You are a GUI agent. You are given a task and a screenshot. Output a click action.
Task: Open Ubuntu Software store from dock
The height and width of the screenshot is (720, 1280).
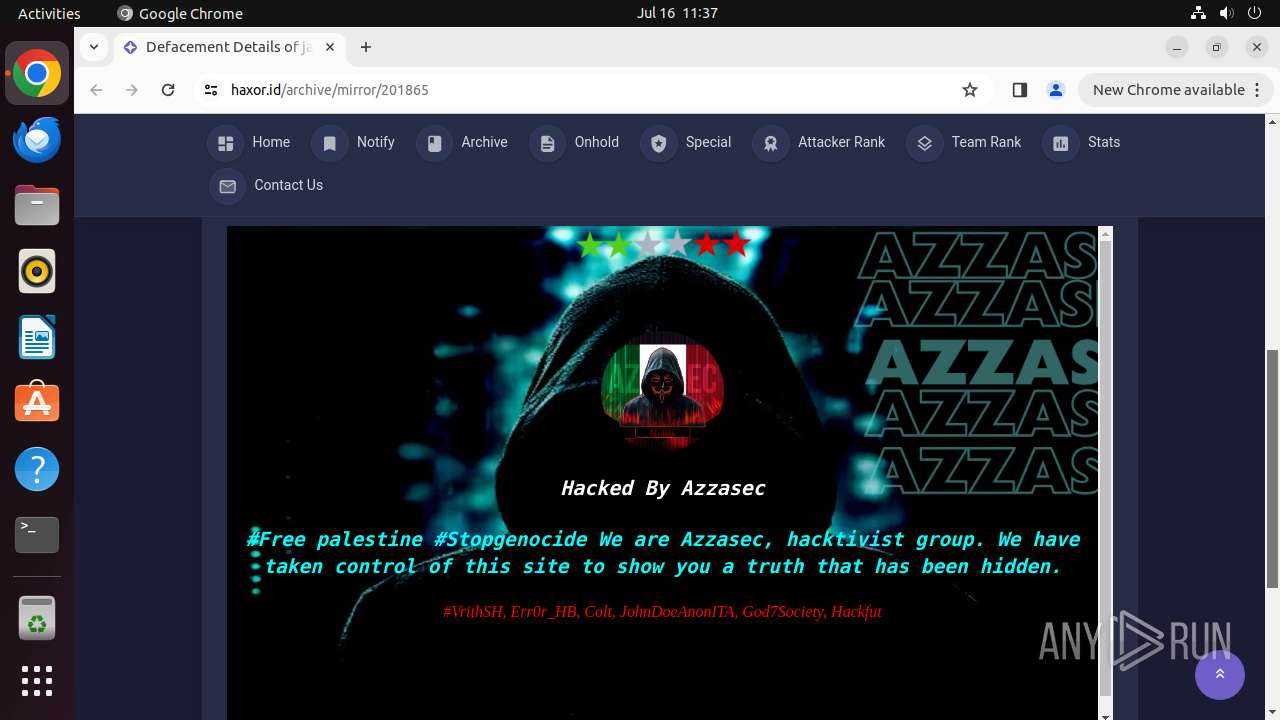tap(37, 404)
